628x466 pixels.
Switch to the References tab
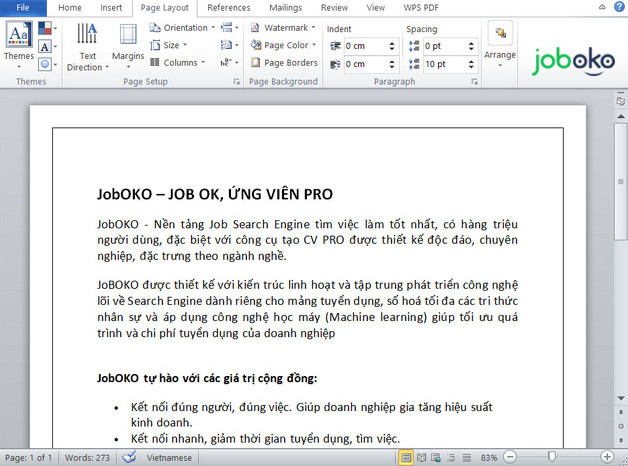tap(229, 8)
